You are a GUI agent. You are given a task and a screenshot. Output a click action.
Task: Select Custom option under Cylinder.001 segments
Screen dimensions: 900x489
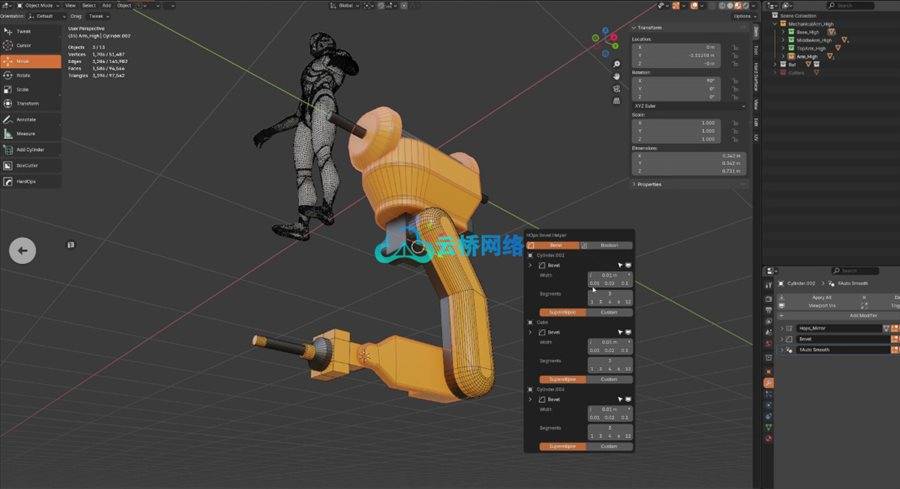point(609,311)
